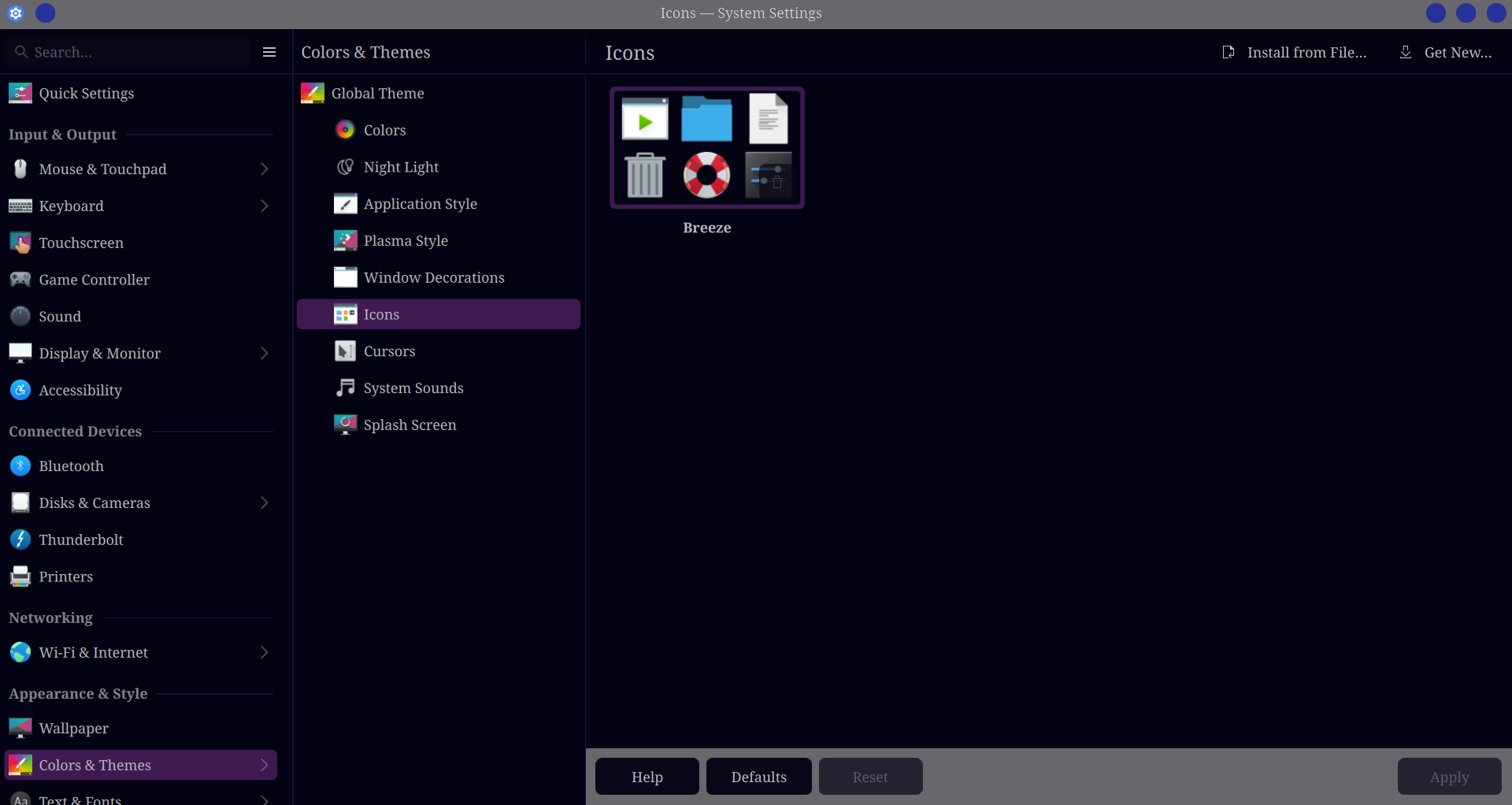The image size is (1512, 805).
Task: Open Touchscreen settings icon
Action: point(20,243)
